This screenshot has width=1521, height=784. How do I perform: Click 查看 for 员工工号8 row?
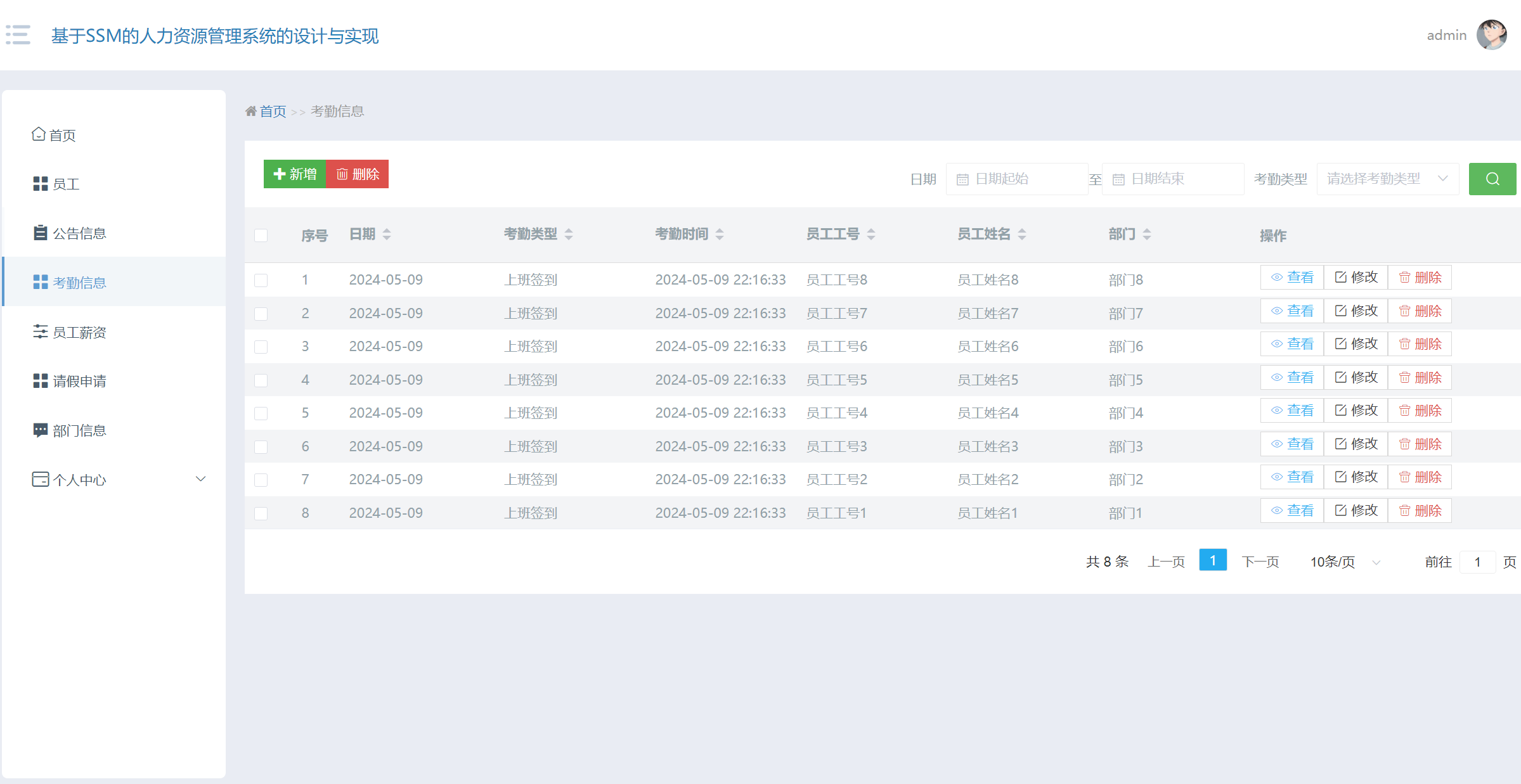(1292, 278)
